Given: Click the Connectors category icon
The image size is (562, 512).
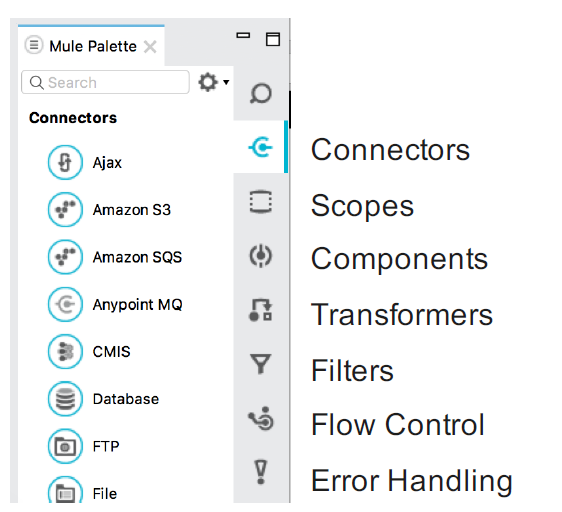Looking at the screenshot, I should tap(261, 147).
